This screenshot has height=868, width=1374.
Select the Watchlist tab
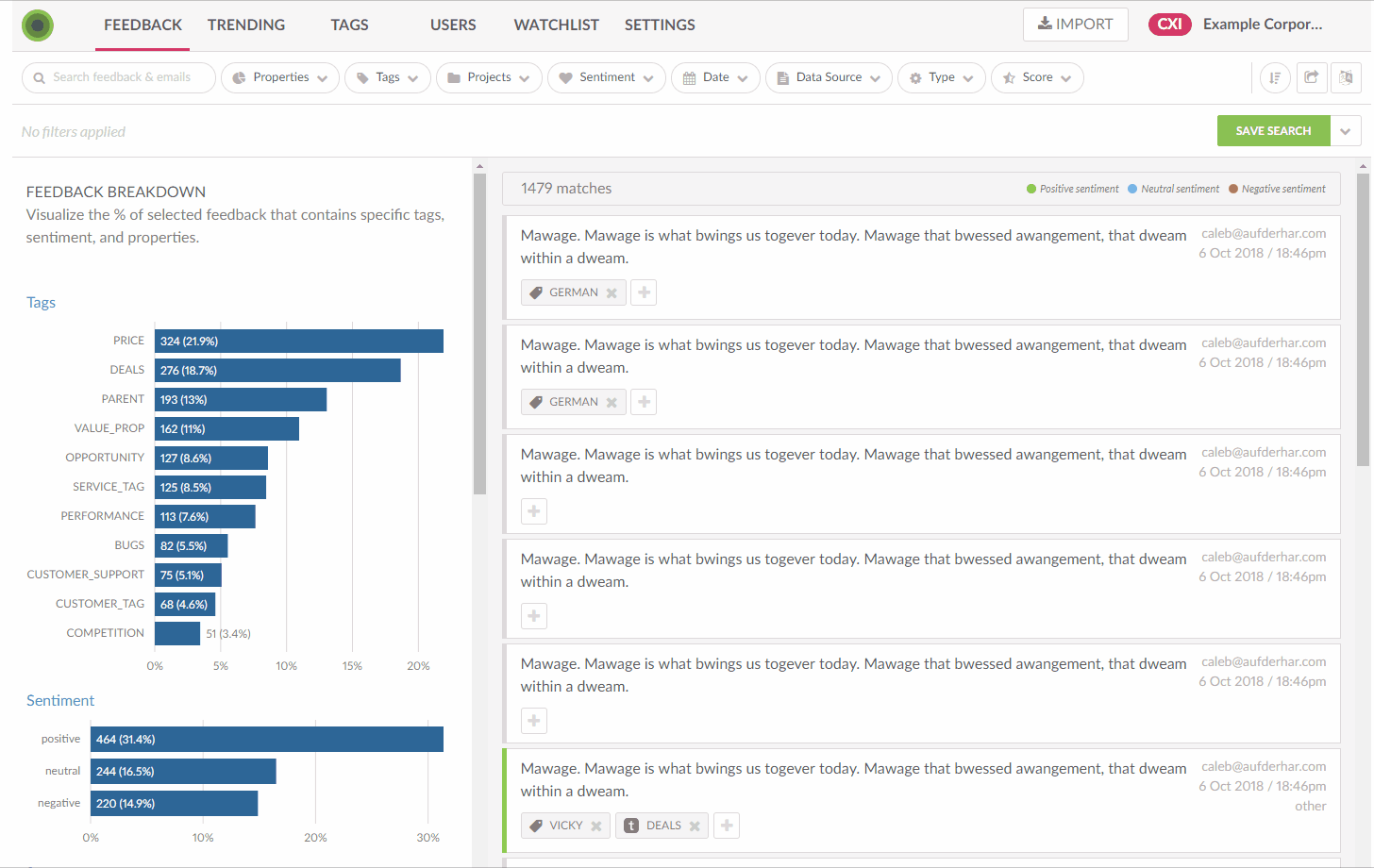pos(557,25)
